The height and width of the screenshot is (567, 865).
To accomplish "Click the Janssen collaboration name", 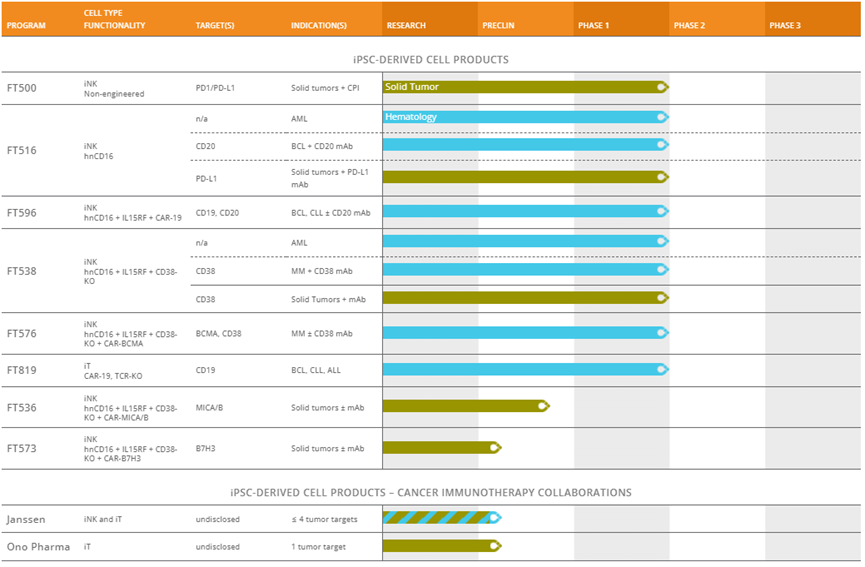I will click(26, 520).
